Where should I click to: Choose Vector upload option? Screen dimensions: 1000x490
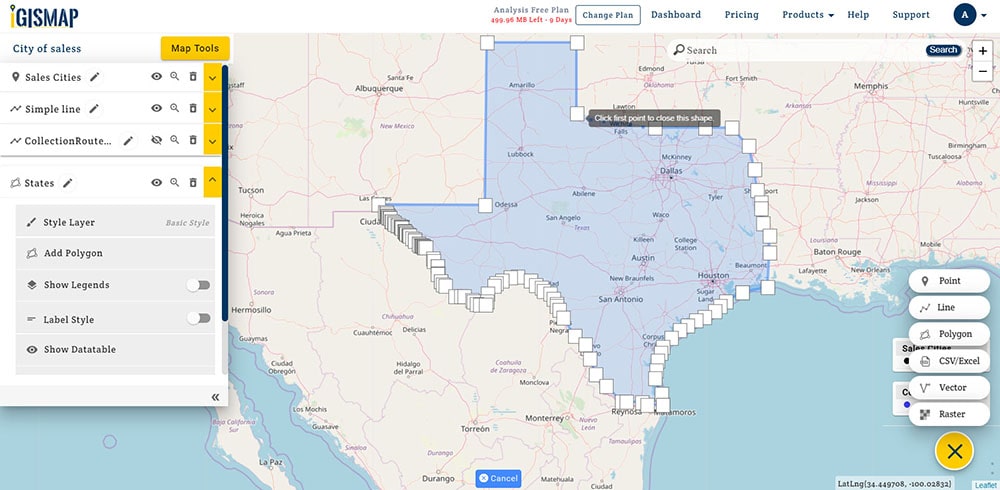pyautogui.click(x=949, y=387)
